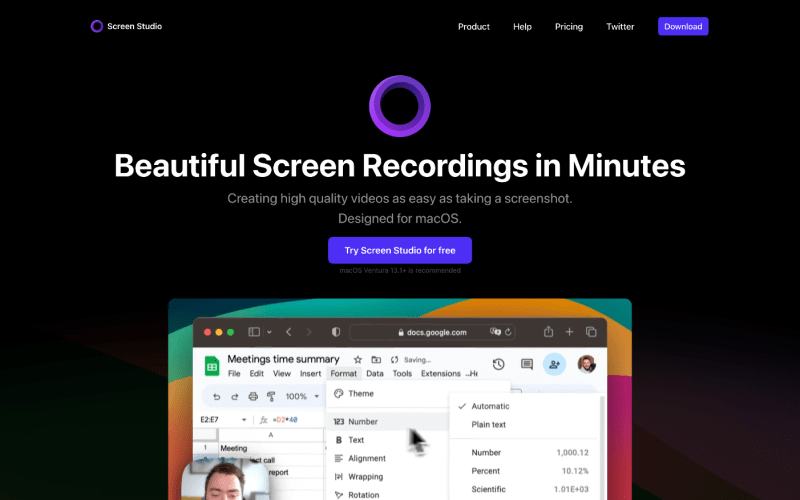Click the docs.google.com address bar
800x500 pixels.
pyautogui.click(x=432, y=332)
